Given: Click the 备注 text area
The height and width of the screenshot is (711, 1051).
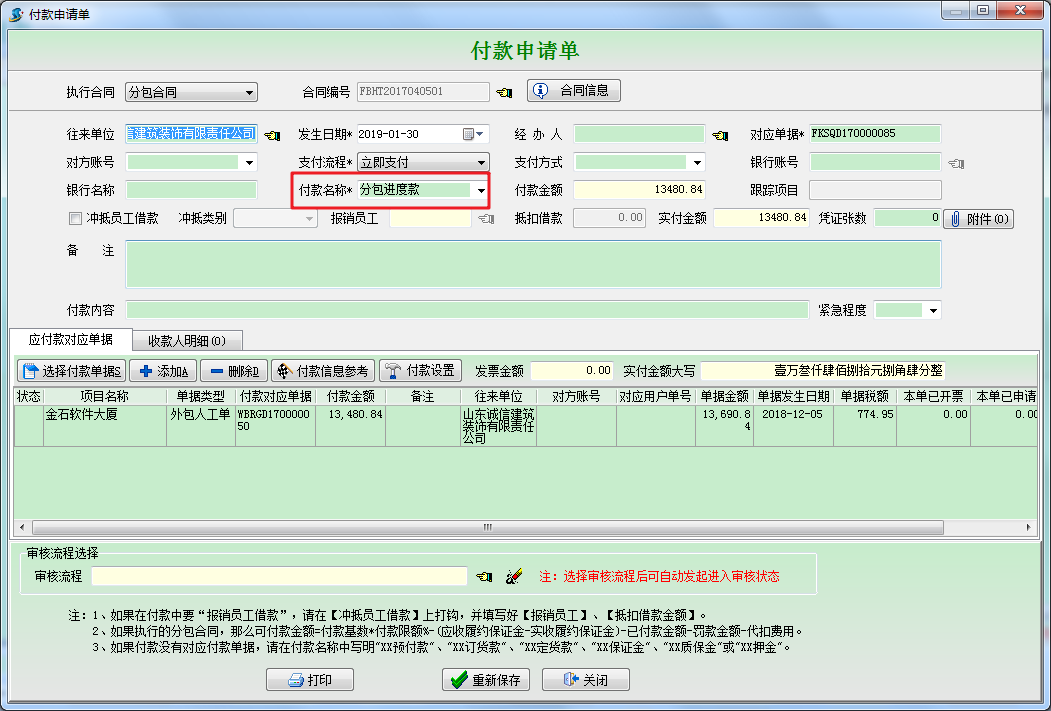Looking at the screenshot, I should tap(533, 264).
